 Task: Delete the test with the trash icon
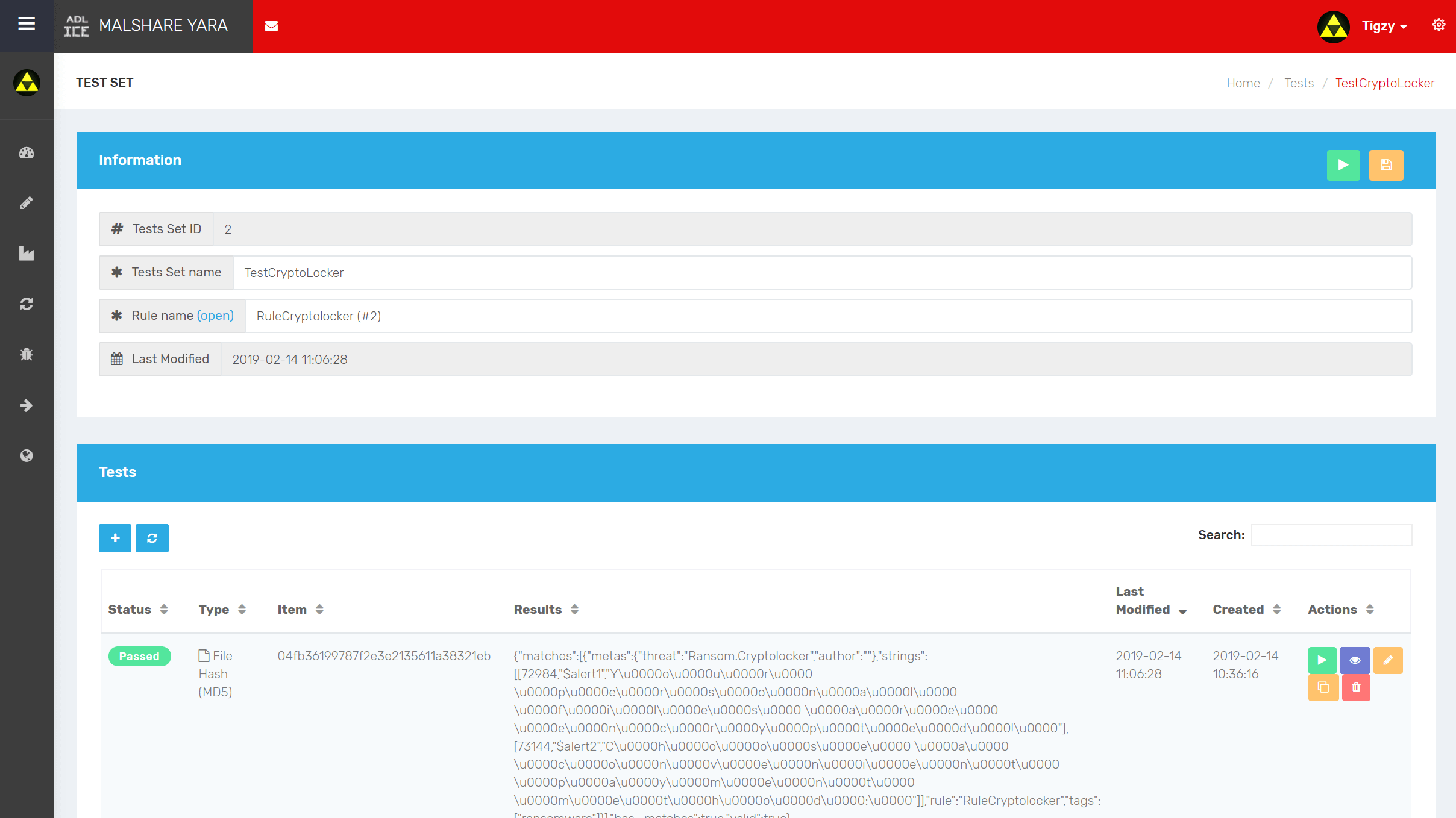pos(1355,687)
